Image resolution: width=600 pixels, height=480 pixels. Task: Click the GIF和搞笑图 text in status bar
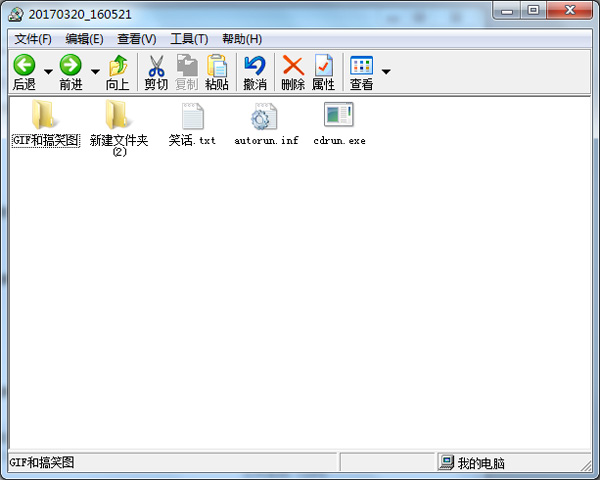[x=42, y=462]
